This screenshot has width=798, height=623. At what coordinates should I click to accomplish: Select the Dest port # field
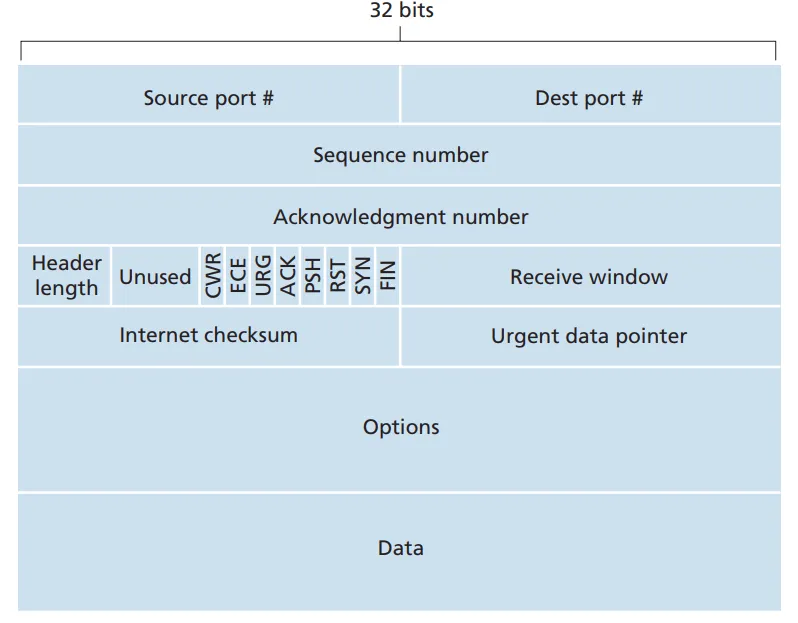[x=589, y=97]
